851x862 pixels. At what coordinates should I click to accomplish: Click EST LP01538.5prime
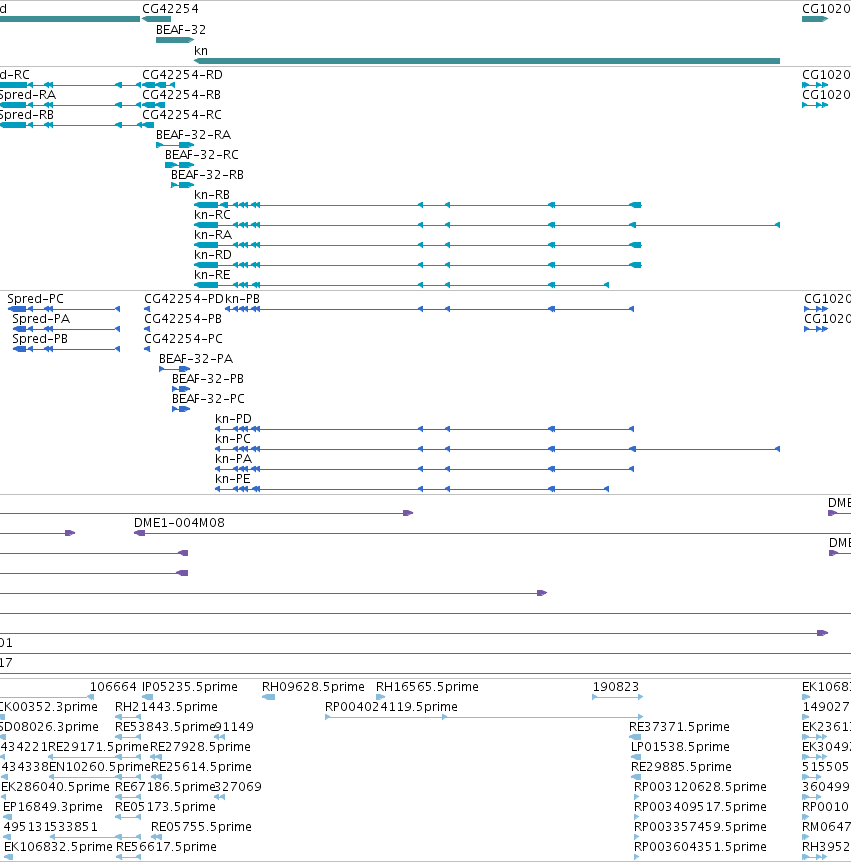pos(680,747)
